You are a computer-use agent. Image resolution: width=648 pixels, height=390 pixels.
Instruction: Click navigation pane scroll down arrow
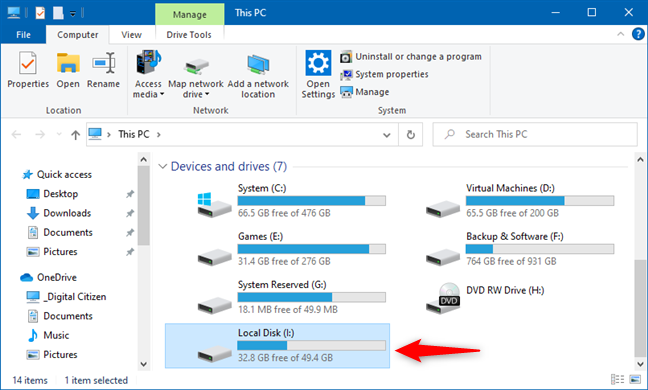[143, 364]
